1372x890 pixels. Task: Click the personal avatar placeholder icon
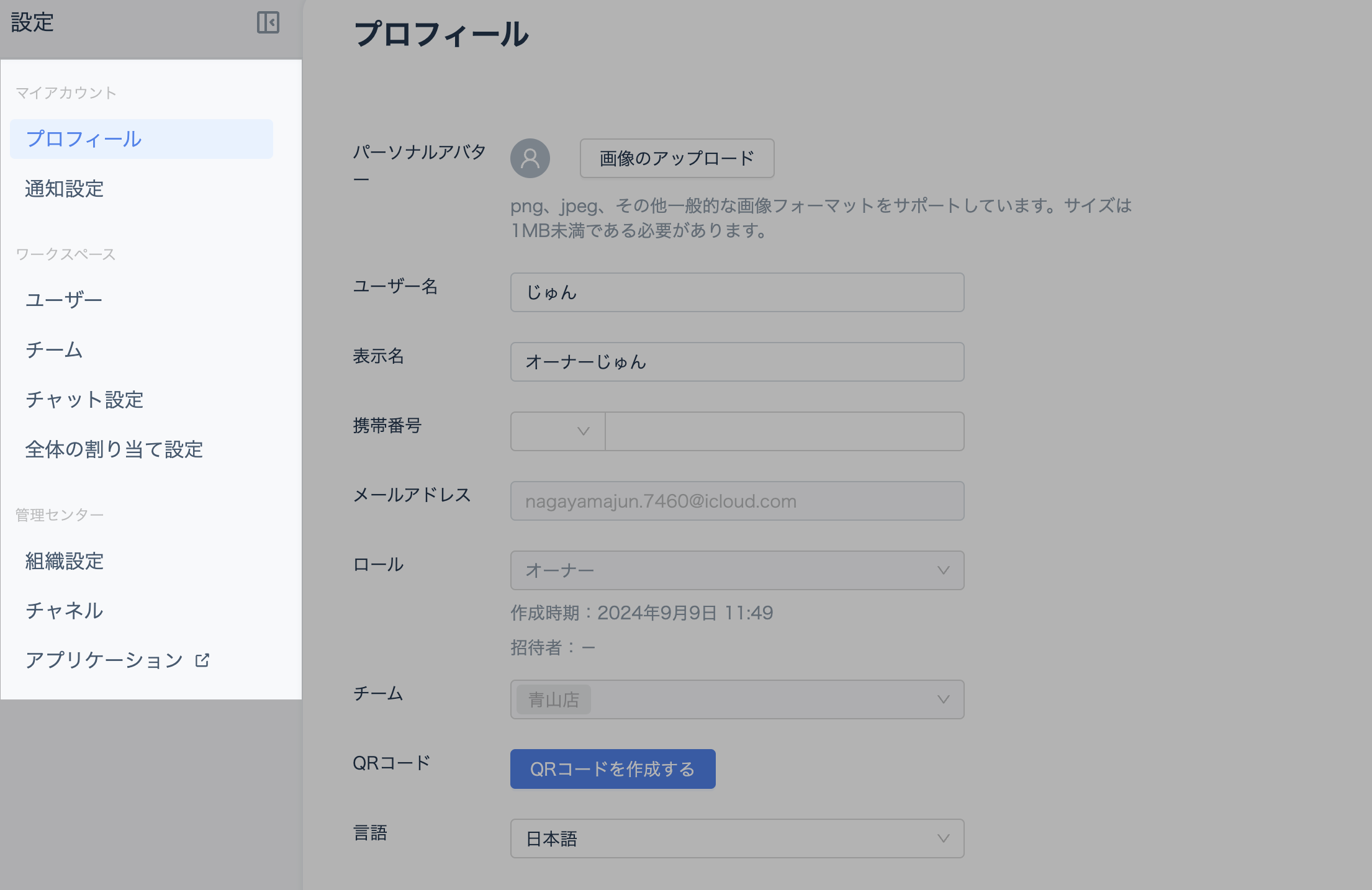tap(530, 158)
